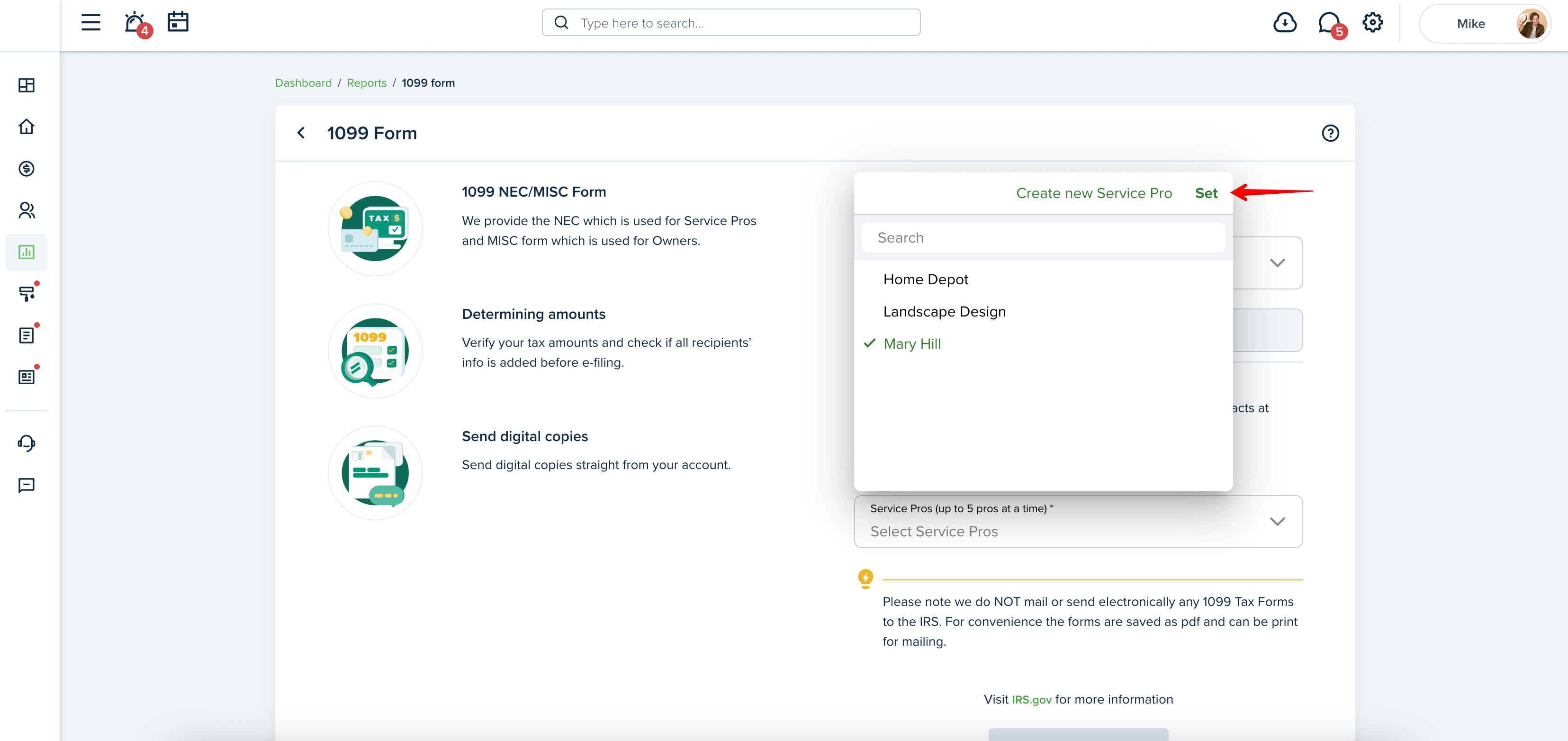1568x741 pixels.
Task: Click the Reports breadcrumb link
Action: 367,83
